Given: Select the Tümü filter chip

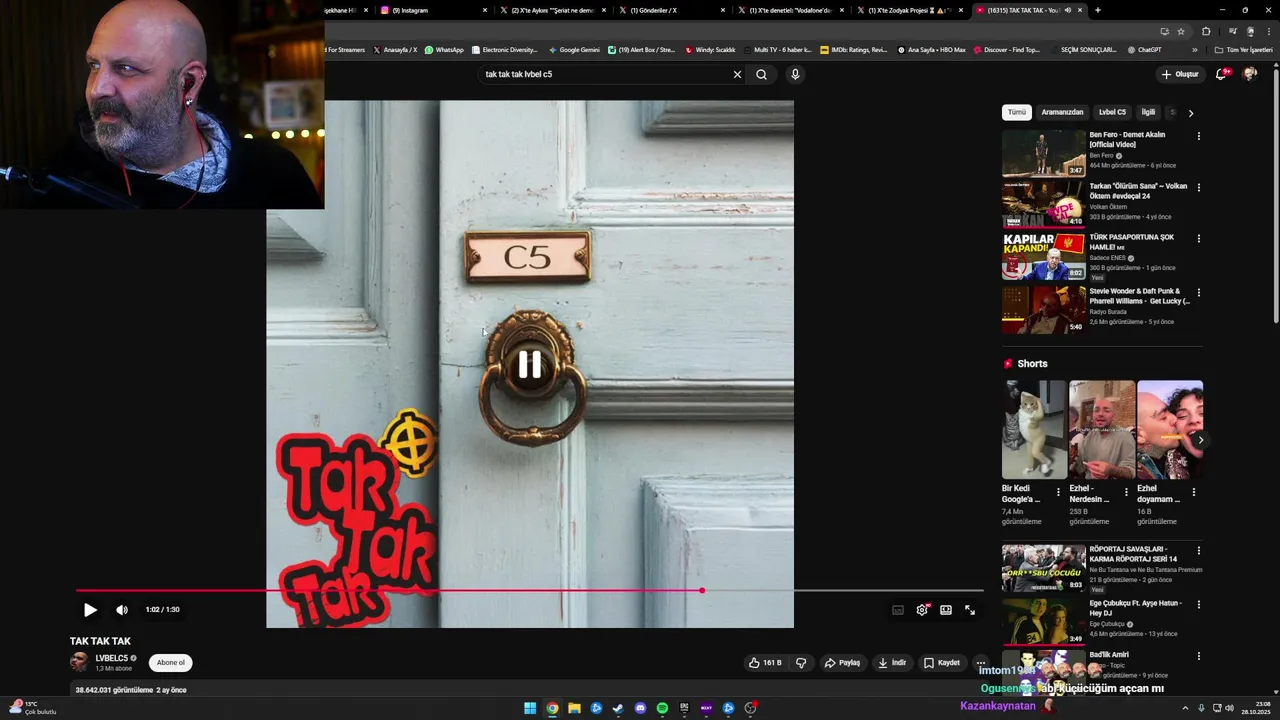Looking at the screenshot, I should (1016, 112).
